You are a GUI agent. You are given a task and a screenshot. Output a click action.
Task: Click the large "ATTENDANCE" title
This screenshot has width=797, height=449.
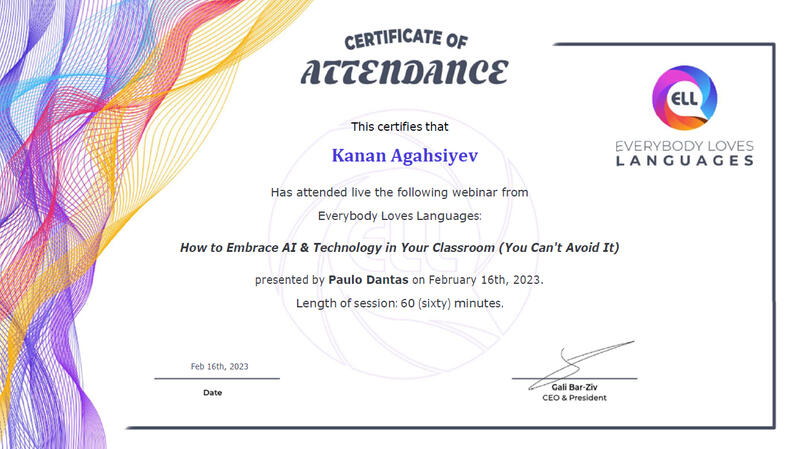(x=404, y=72)
